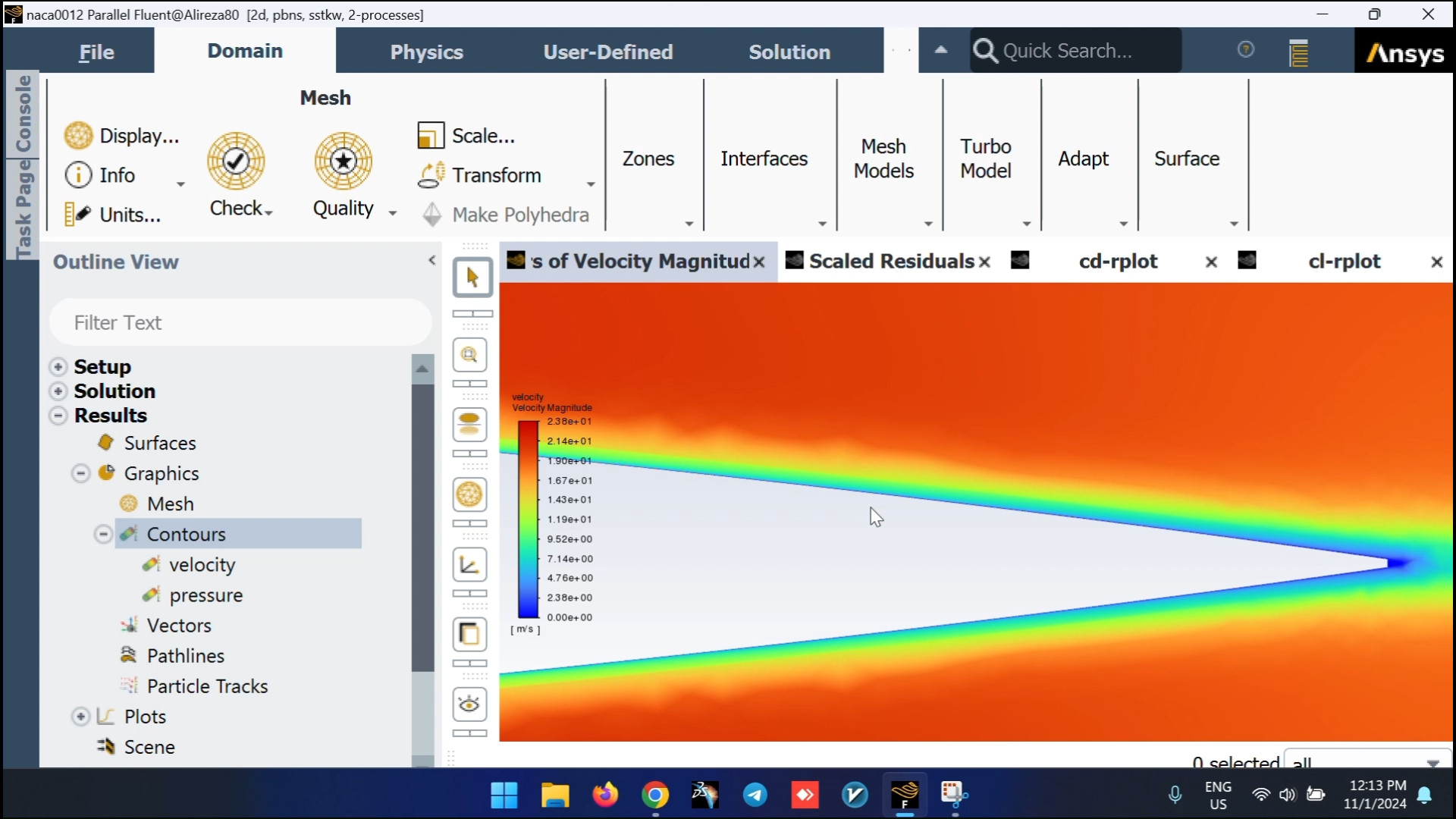Collapse the Results tree node
1456x819 pixels.
58,416
